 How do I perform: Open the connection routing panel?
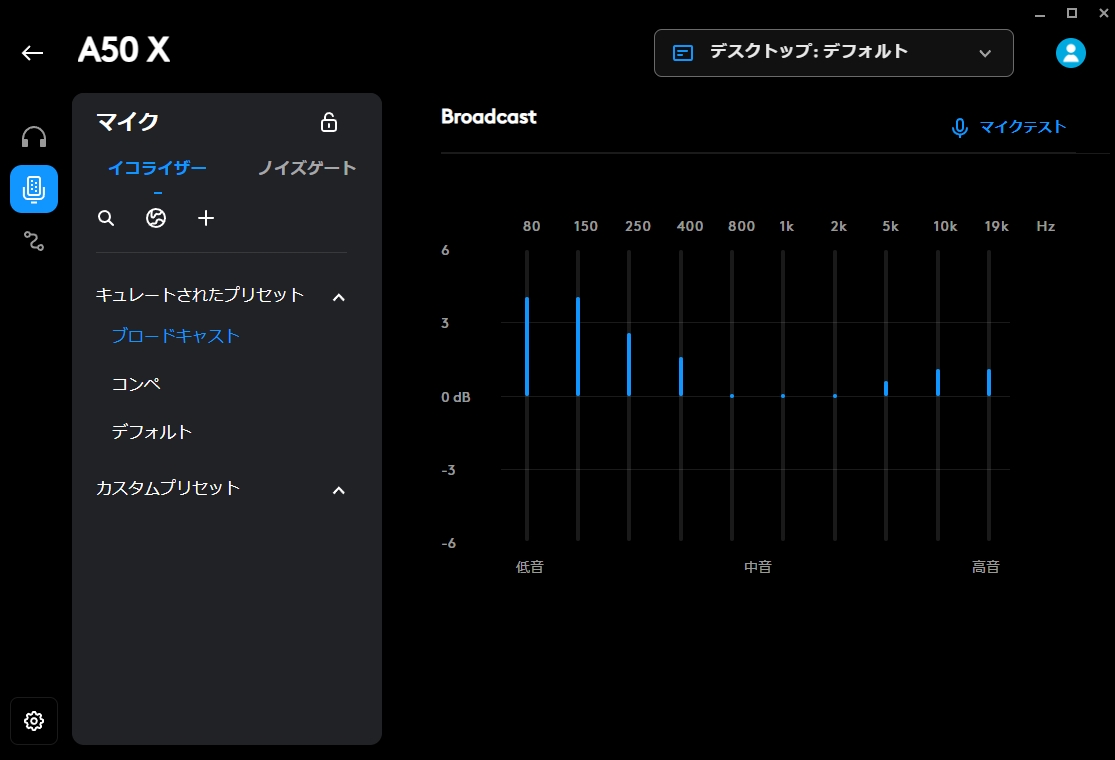(x=33, y=241)
